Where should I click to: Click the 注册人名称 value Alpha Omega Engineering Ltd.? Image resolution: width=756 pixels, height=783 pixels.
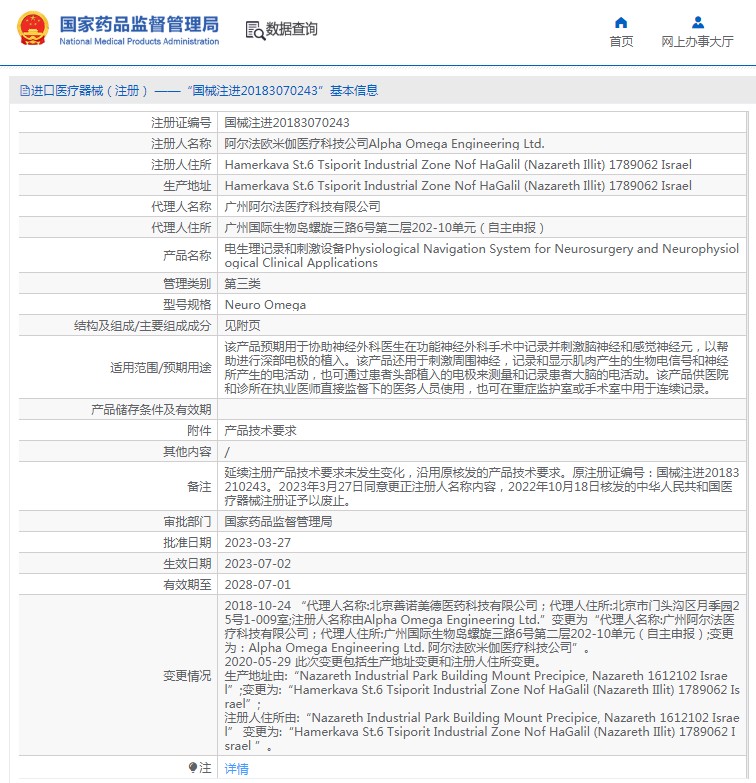tap(384, 144)
